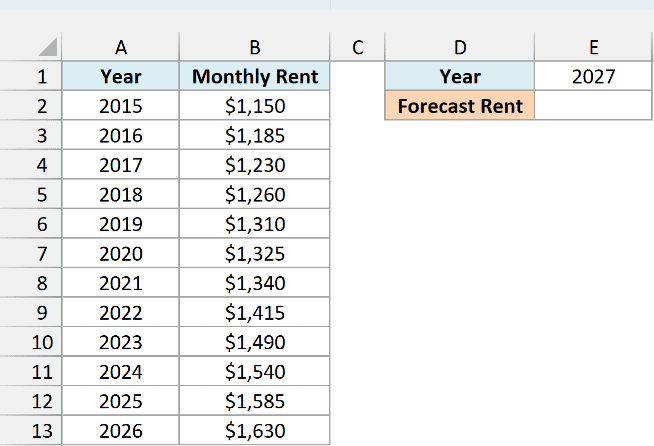This screenshot has width=654, height=446.
Task: Select row 11 header
Action: [x=30, y=372]
